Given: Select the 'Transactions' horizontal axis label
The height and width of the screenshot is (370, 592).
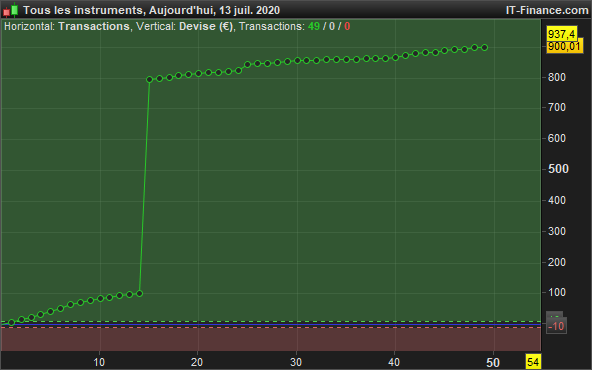Looking at the screenshot, I should pos(94,26).
